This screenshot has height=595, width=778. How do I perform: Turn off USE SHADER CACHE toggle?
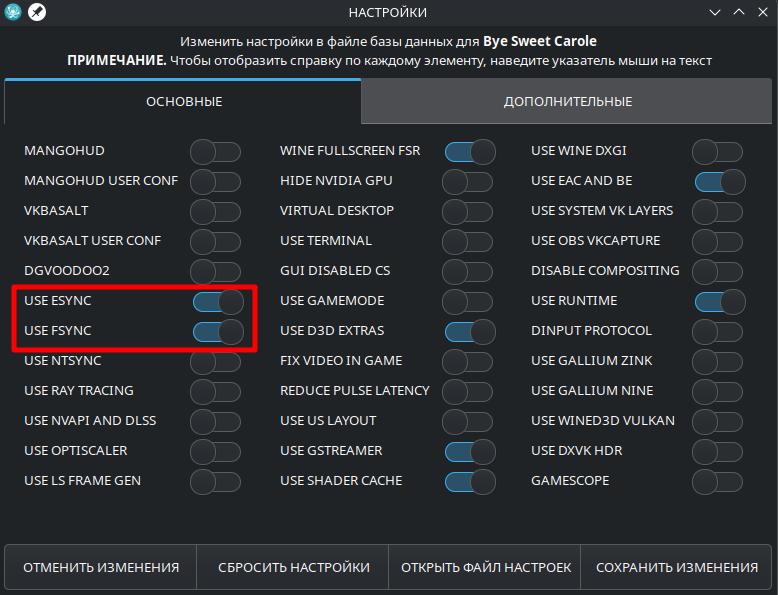point(469,481)
